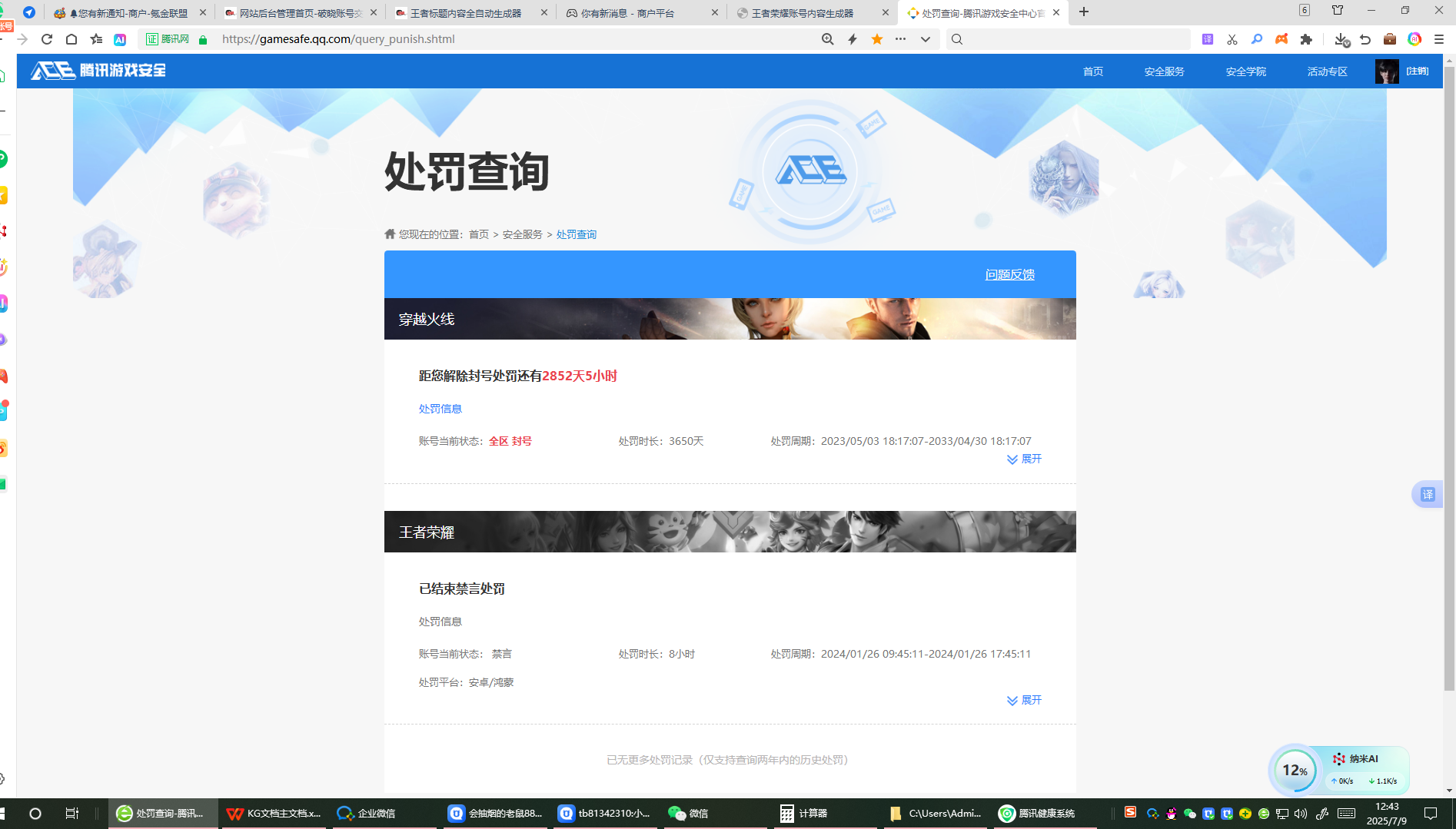Image resolution: width=1456 pixels, height=829 pixels.
Task: Open the puzzle-piece extensions icon
Action: click(1306, 39)
